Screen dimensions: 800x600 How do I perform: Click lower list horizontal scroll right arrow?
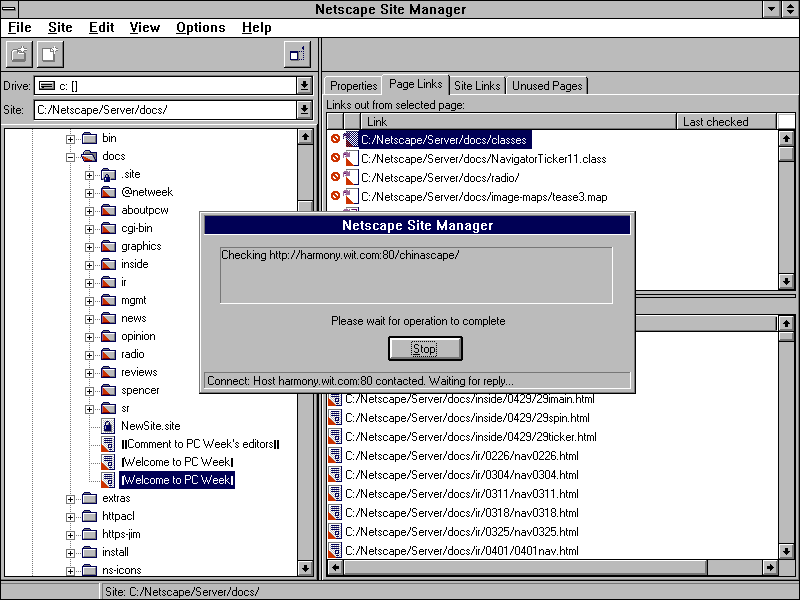[770, 567]
